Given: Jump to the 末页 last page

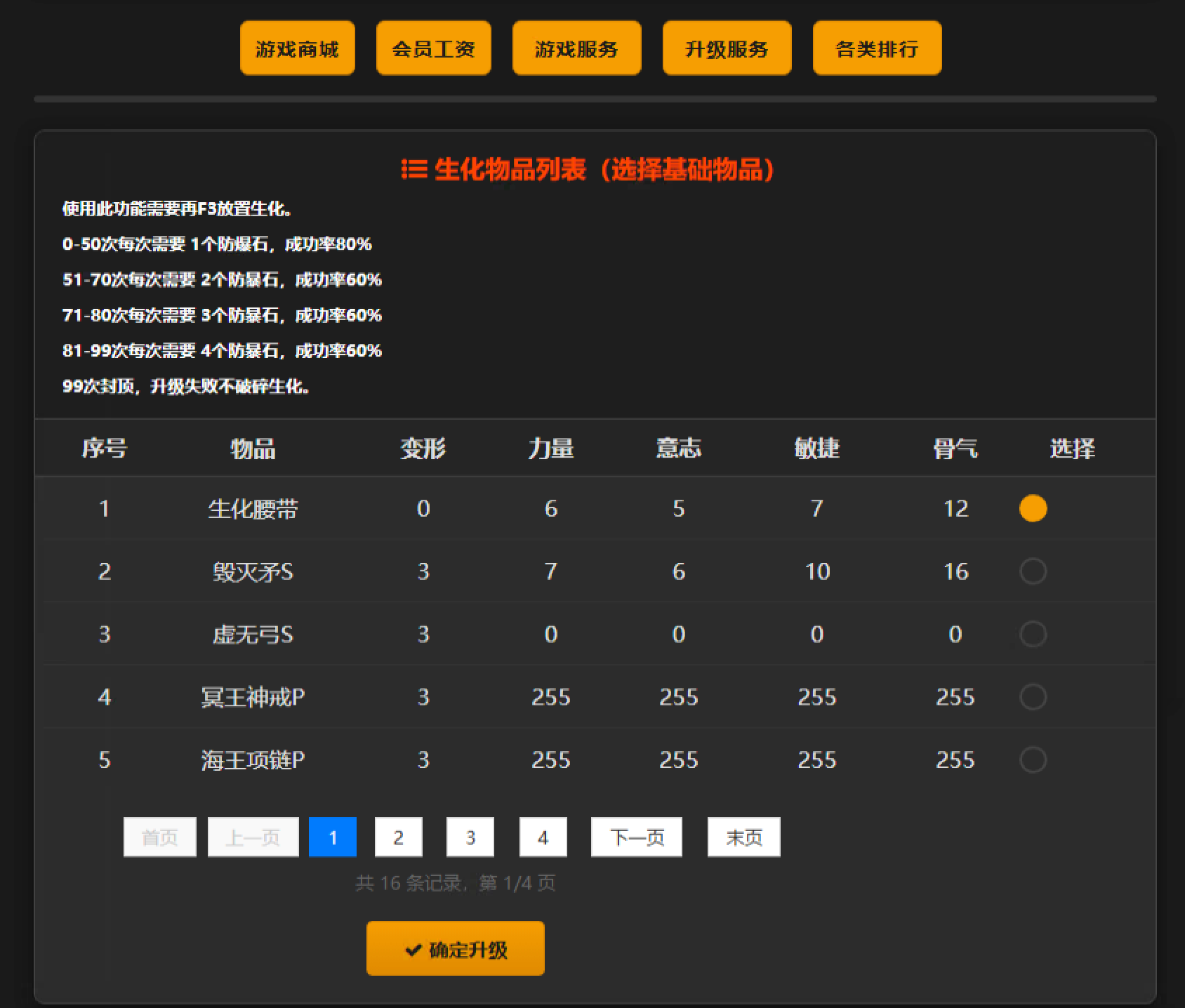Looking at the screenshot, I should [743, 837].
